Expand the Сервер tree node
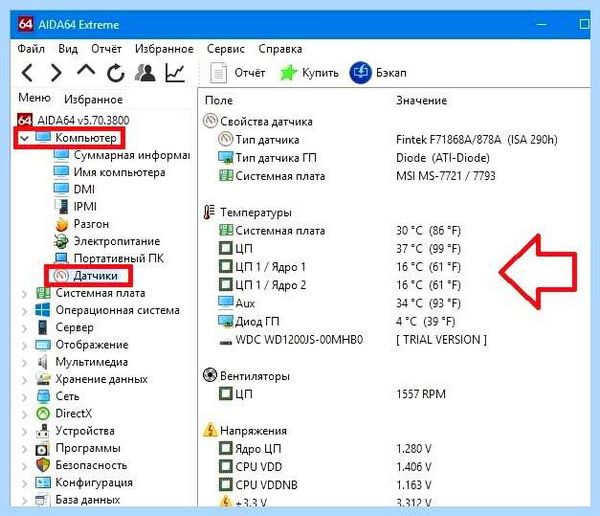600x516 pixels. [24, 328]
